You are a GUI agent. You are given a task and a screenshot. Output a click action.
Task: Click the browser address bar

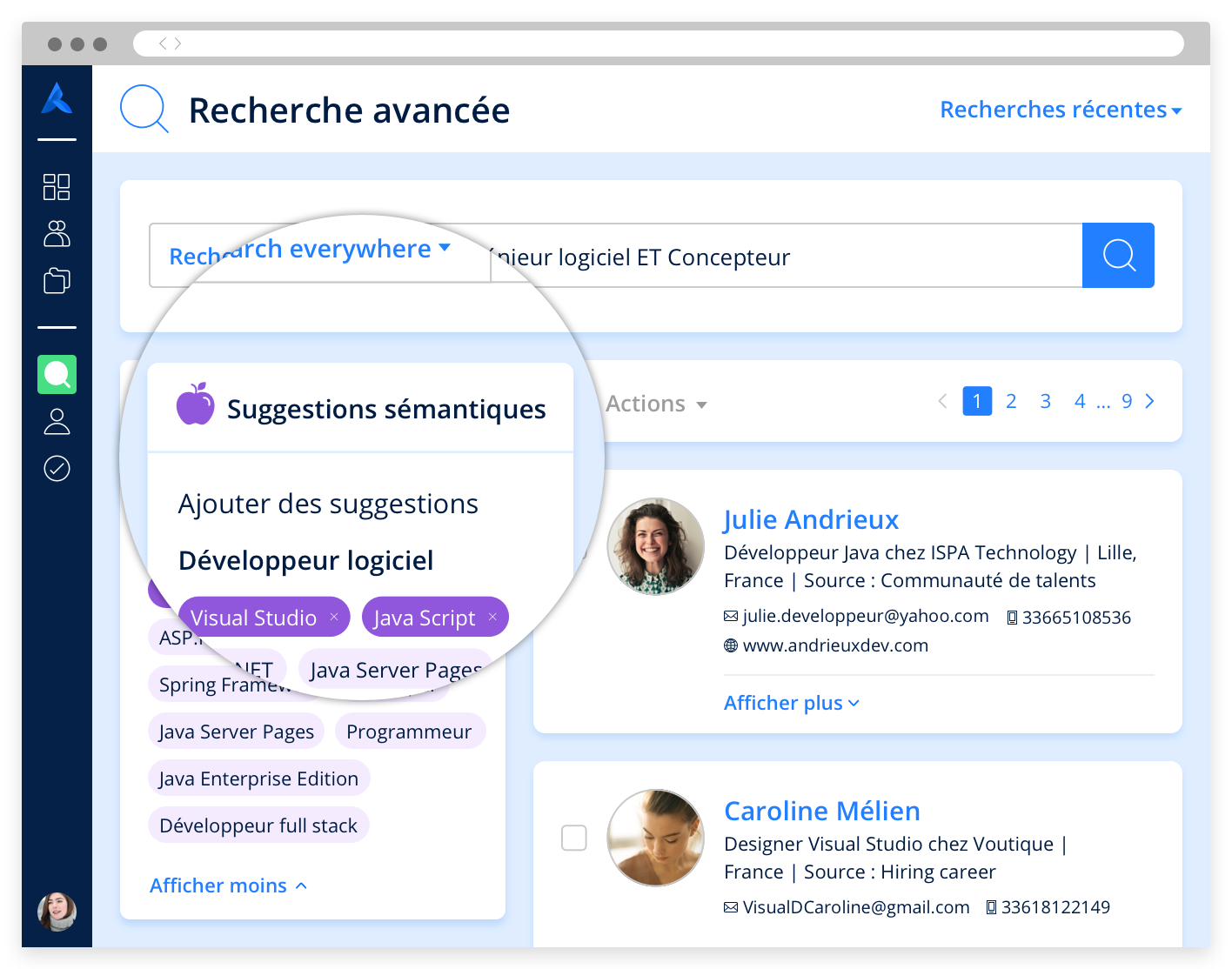click(x=659, y=43)
